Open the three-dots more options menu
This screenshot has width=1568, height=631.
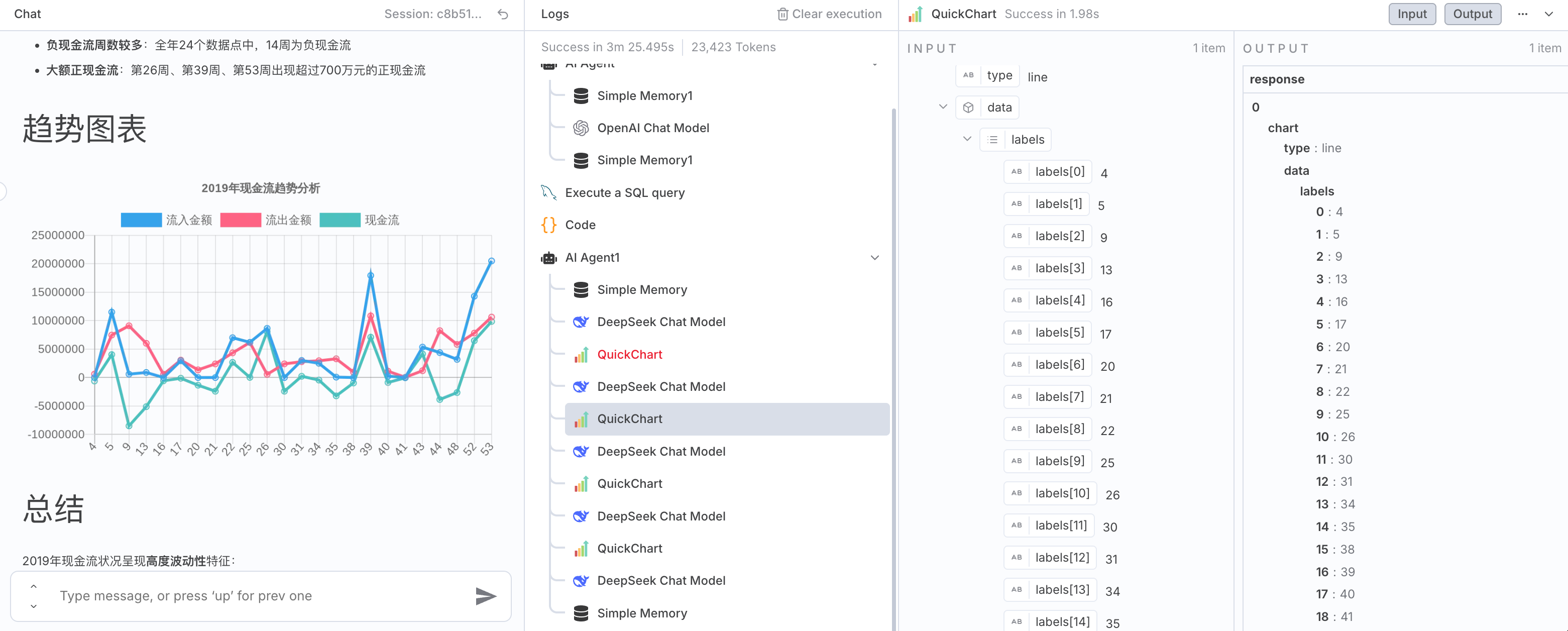pyautogui.click(x=1522, y=14)
